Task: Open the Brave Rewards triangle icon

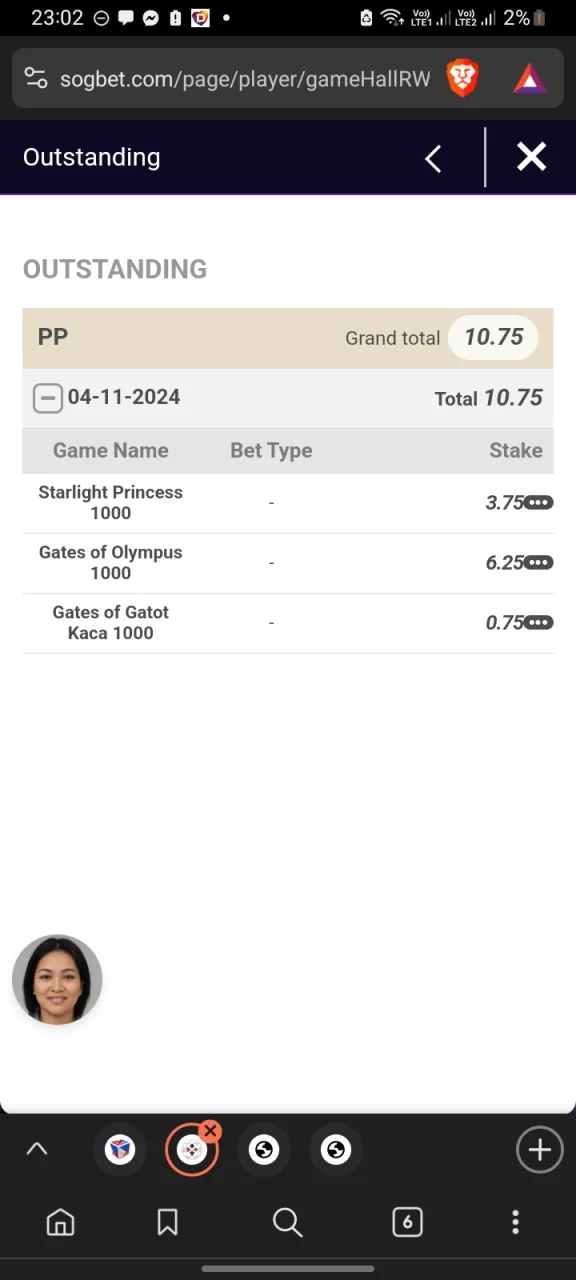Action: (x=529, y=78)
